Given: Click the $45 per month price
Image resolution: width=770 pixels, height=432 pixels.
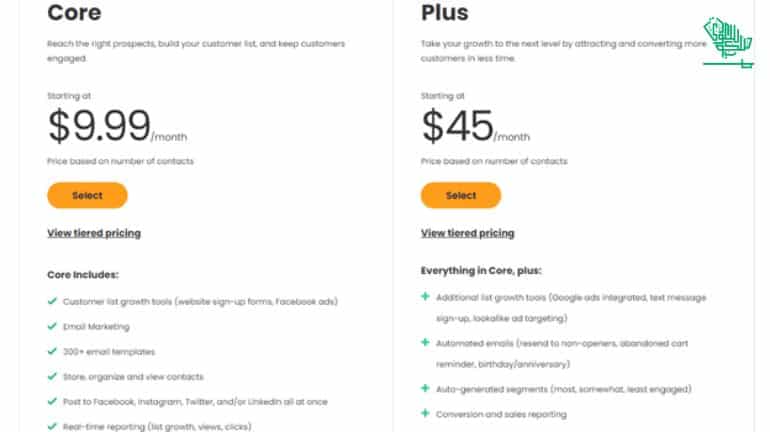Looking at the screenshot, I should click(x=475, y=126).
